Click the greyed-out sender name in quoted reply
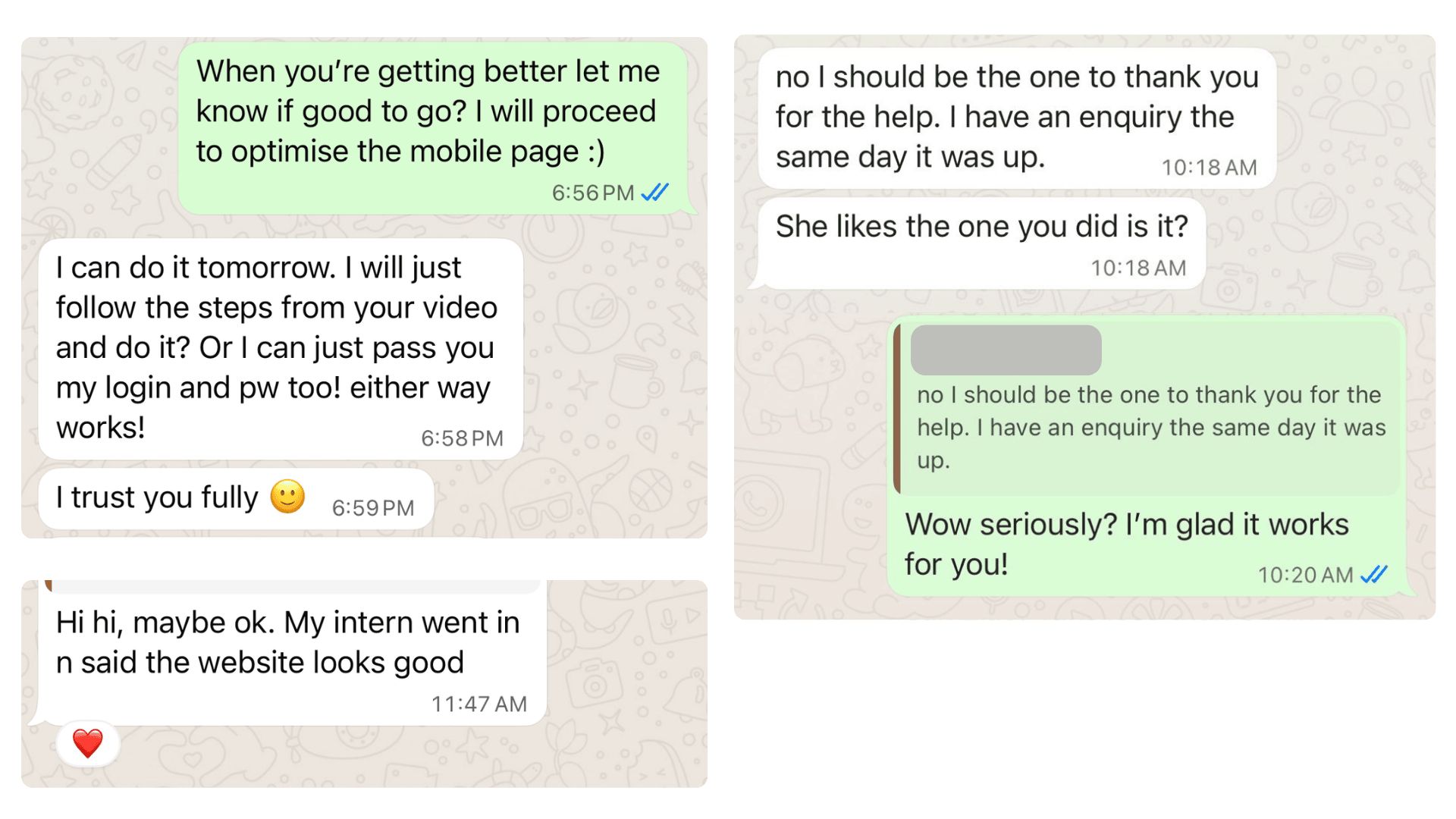Screen dimensions: 1456x819 (1006, 350)
